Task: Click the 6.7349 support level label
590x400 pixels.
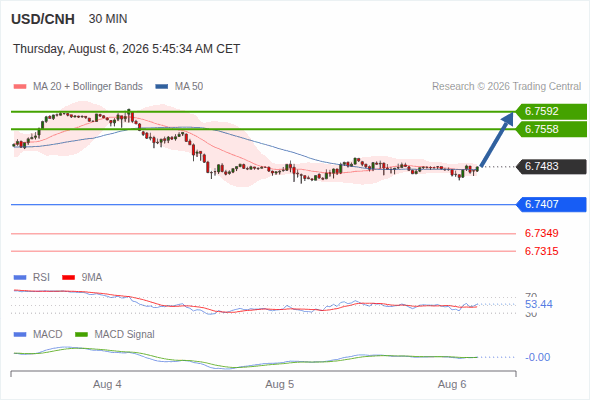Action: (541, 233)
